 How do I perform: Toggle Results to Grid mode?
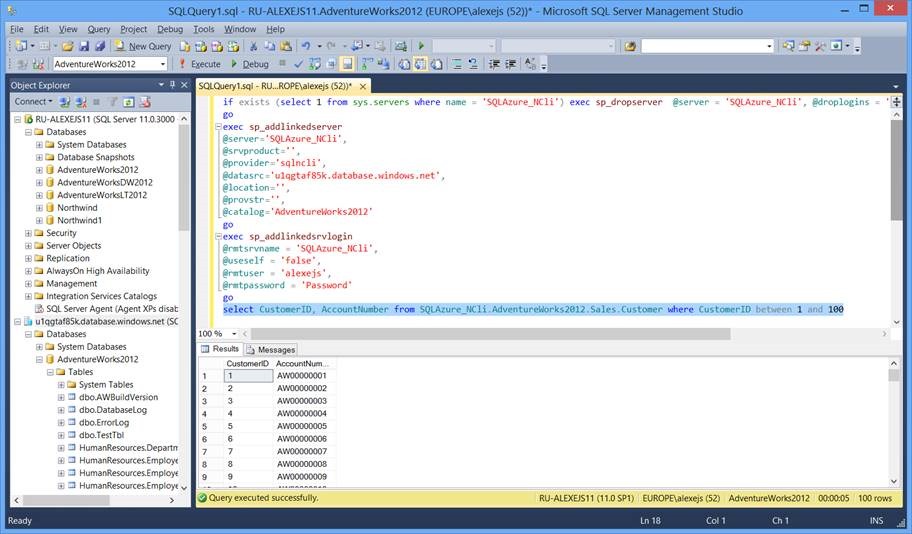(420, 64)
